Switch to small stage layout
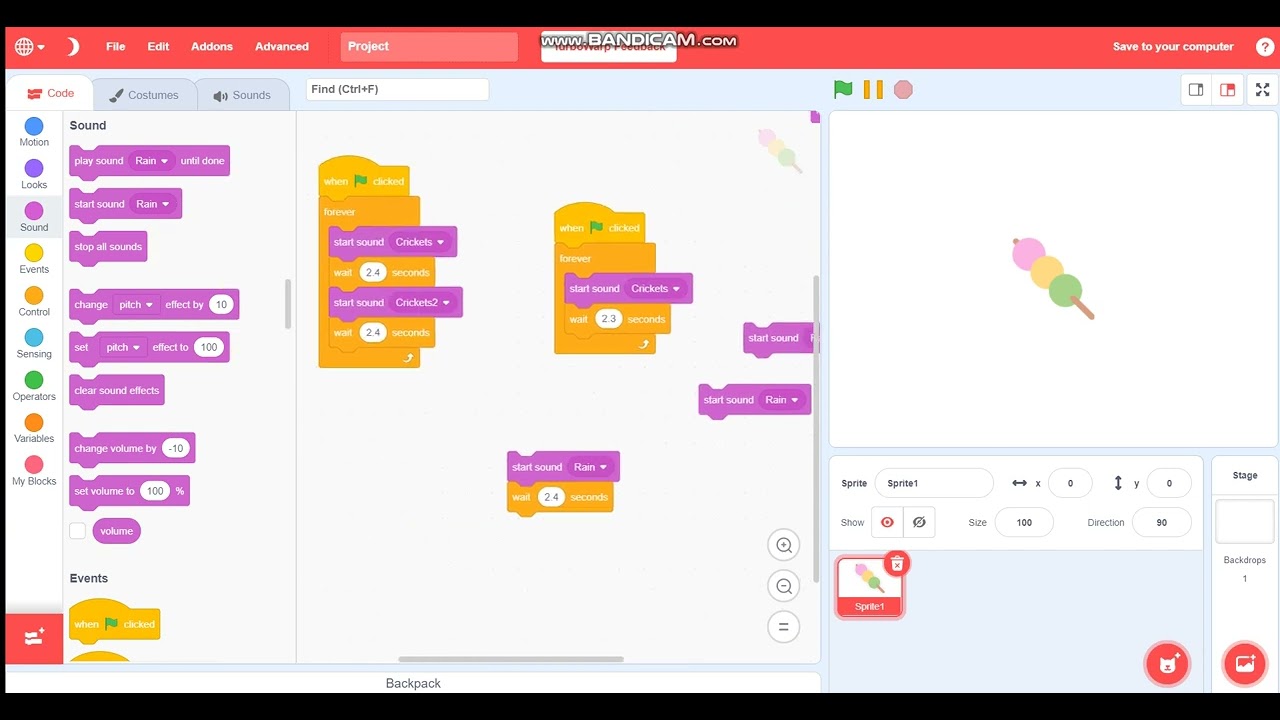The height and width of the screenshot is (720, 1280). tap(1195, 89)
